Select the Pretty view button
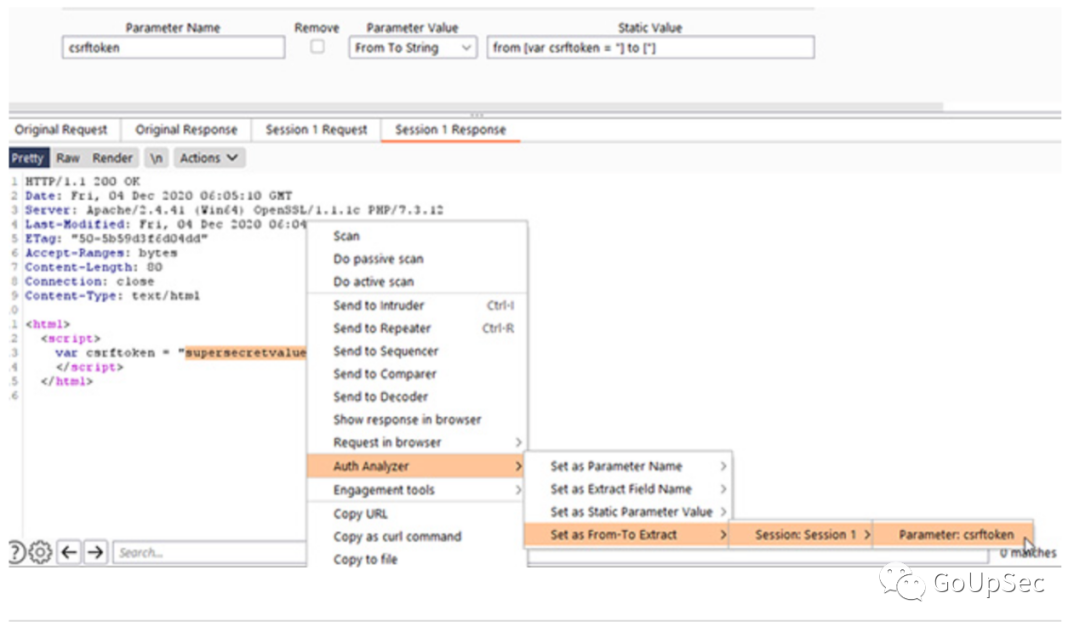 pos(28,158)
